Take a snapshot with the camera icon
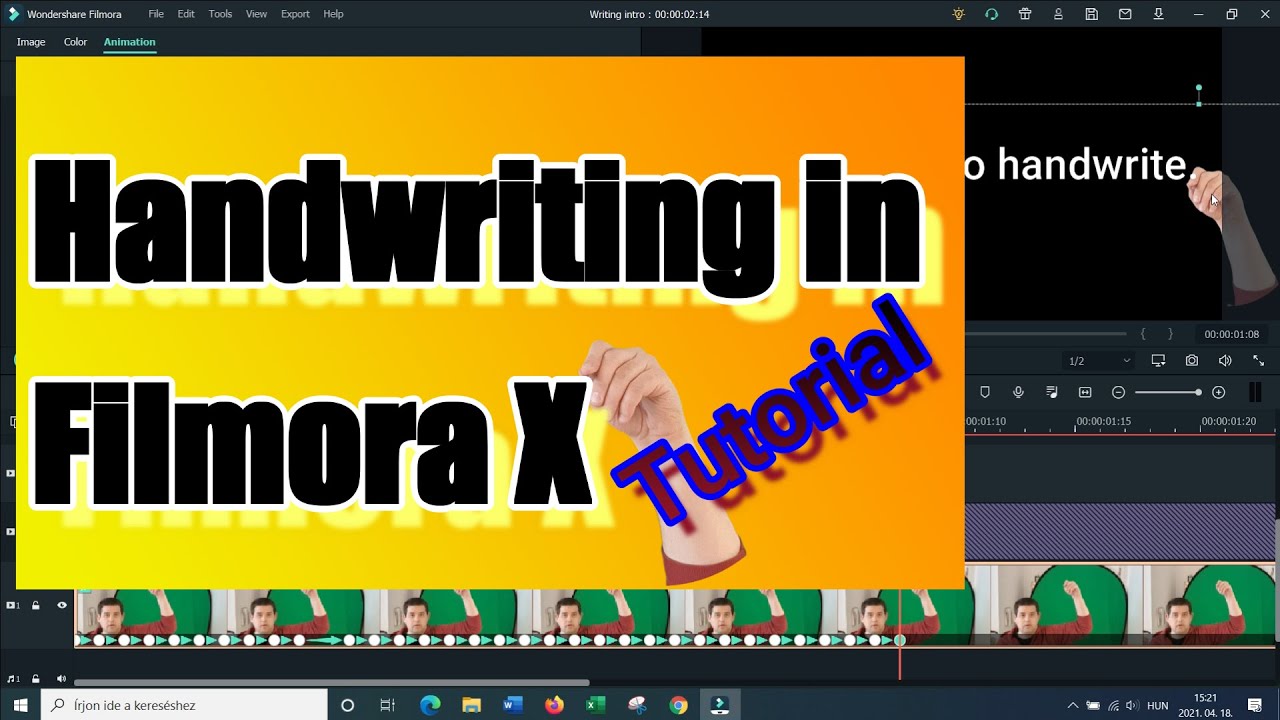The image size is (1280, 720). pos(1192,361)
